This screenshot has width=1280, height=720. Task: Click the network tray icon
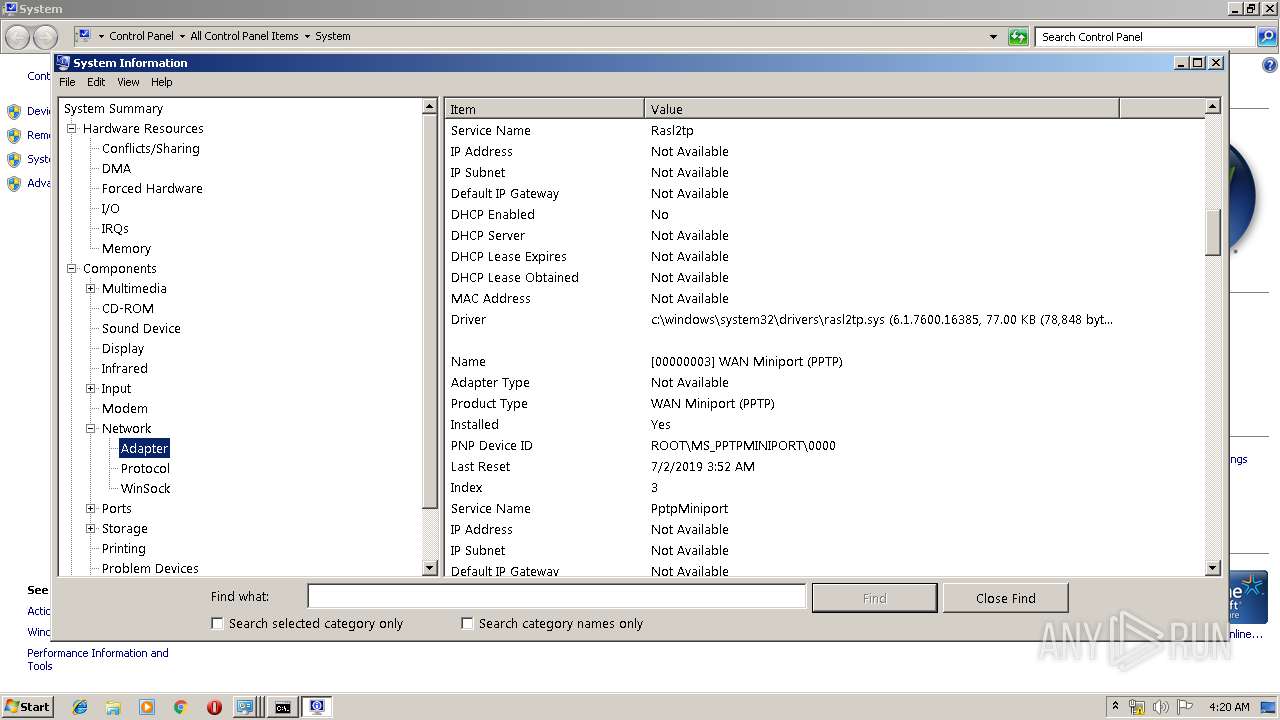(x=1137, y=706)
